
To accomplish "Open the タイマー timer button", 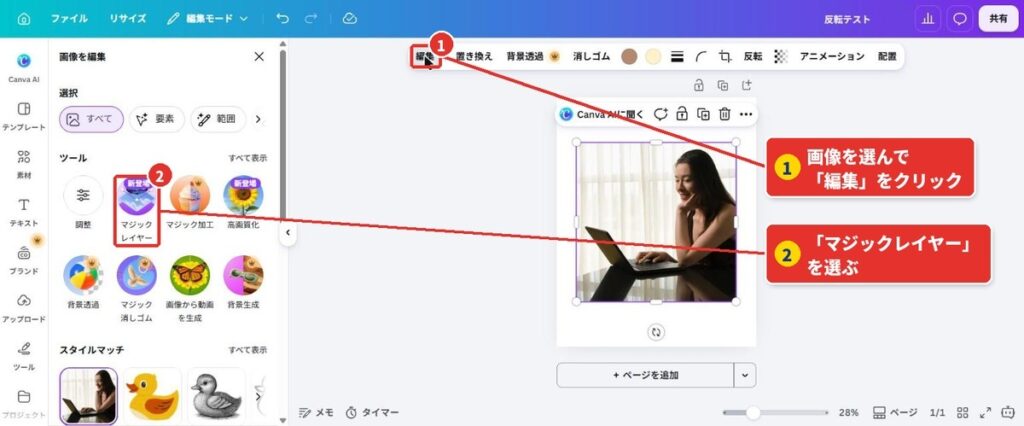I will click(x=372, y=412).
